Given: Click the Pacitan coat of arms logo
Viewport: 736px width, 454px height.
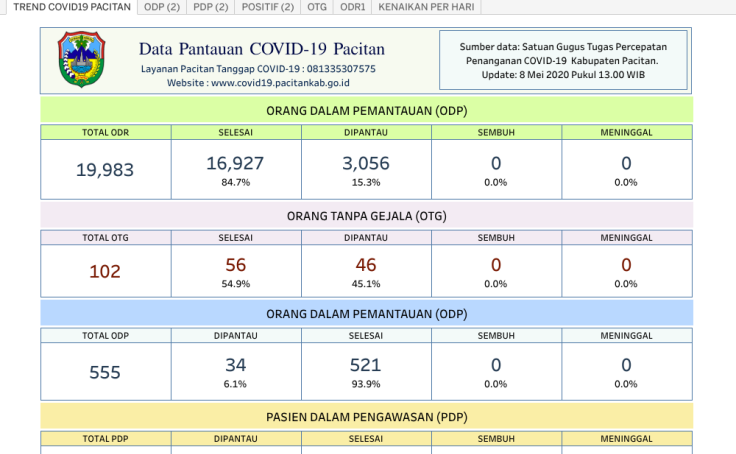Looking at the screenshot, I should [80, 60].
